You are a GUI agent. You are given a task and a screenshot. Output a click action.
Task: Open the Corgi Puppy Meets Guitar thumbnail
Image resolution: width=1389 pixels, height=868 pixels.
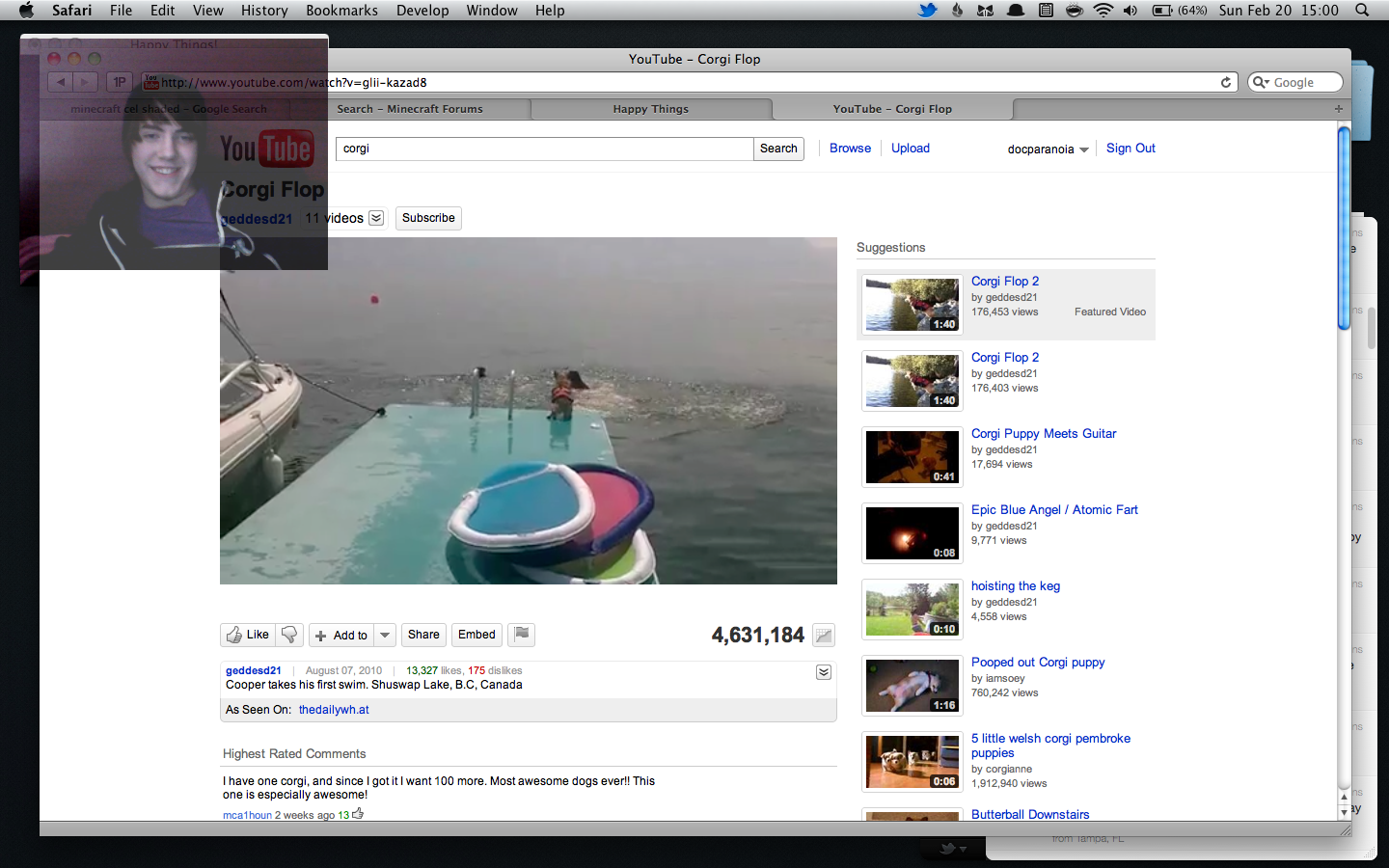[x=912, y=457]
